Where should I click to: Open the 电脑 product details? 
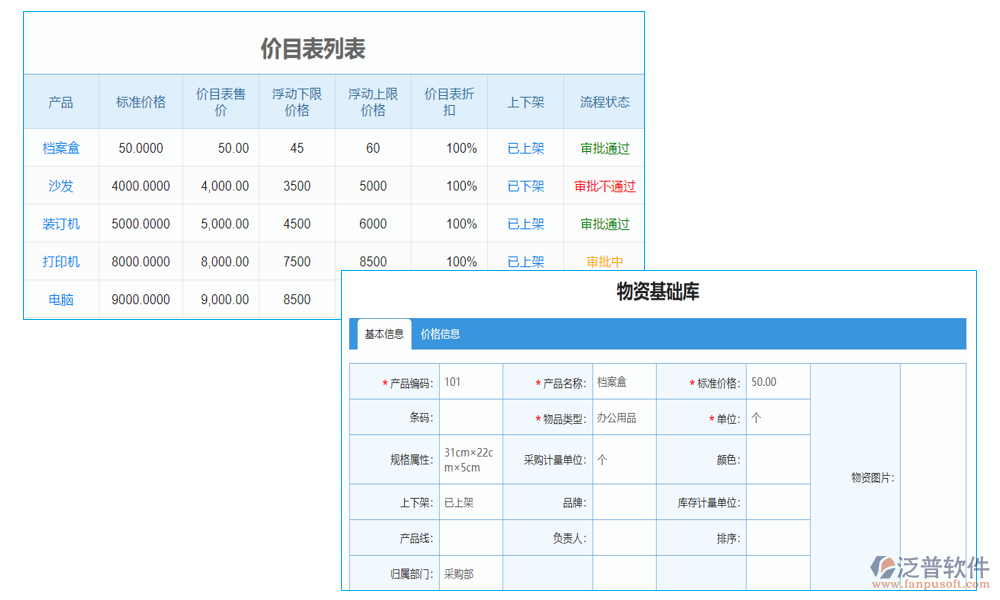pos(61,299)
